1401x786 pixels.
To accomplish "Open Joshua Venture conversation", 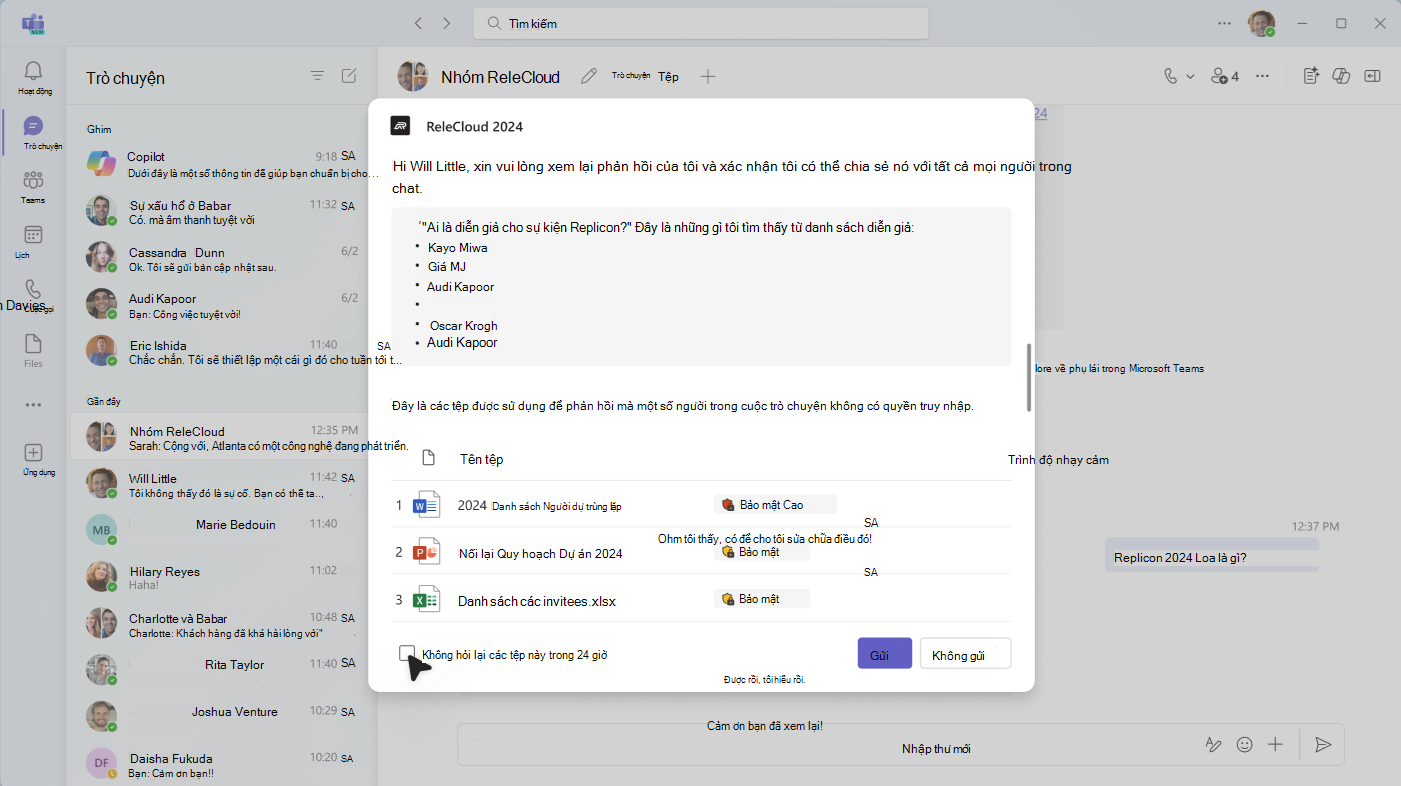I will 221,718.
